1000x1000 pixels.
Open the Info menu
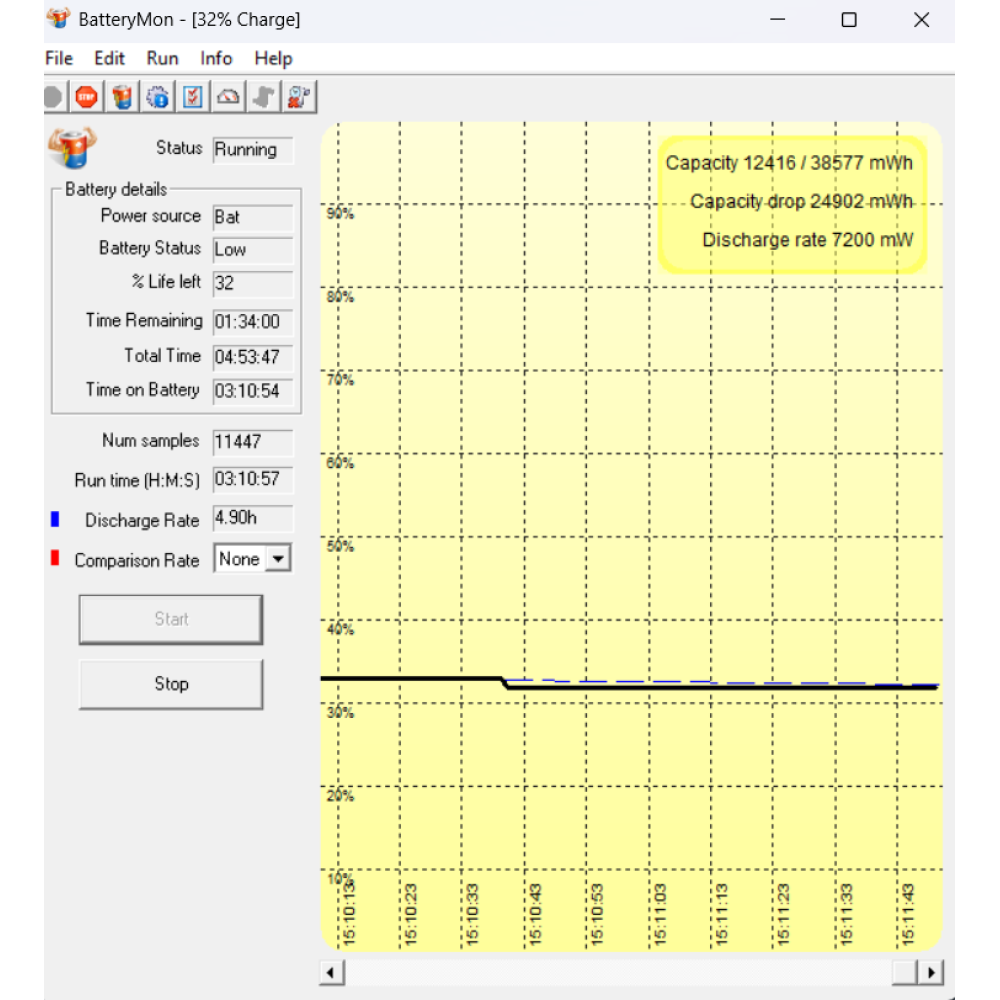(216, 59)
